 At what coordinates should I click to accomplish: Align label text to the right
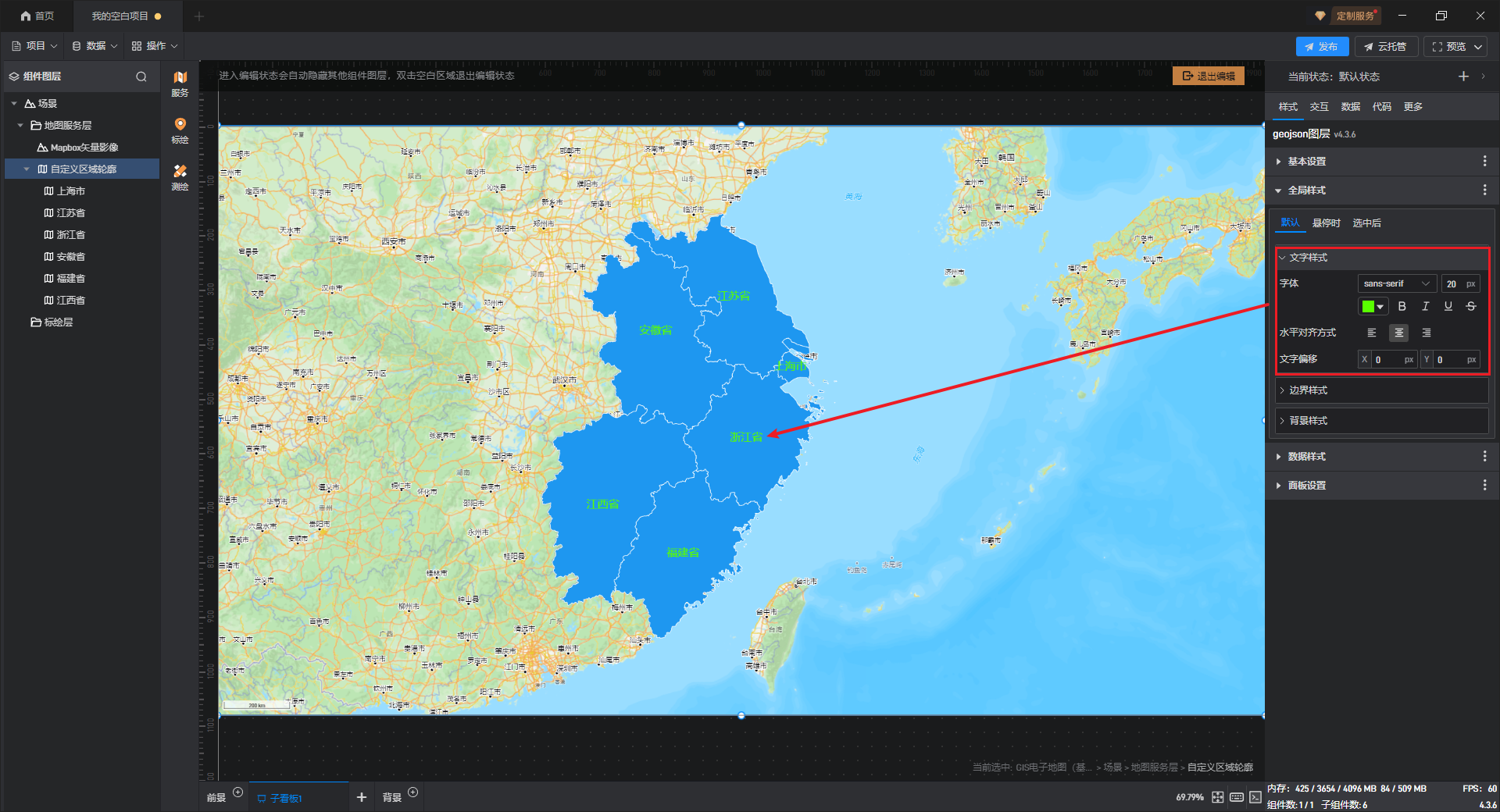pos(1427,333)
